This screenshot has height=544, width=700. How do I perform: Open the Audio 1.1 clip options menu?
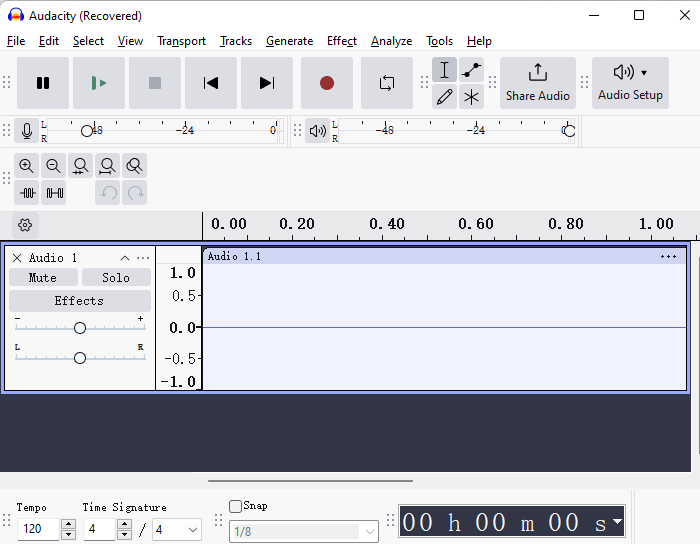[x=668, y=257]
